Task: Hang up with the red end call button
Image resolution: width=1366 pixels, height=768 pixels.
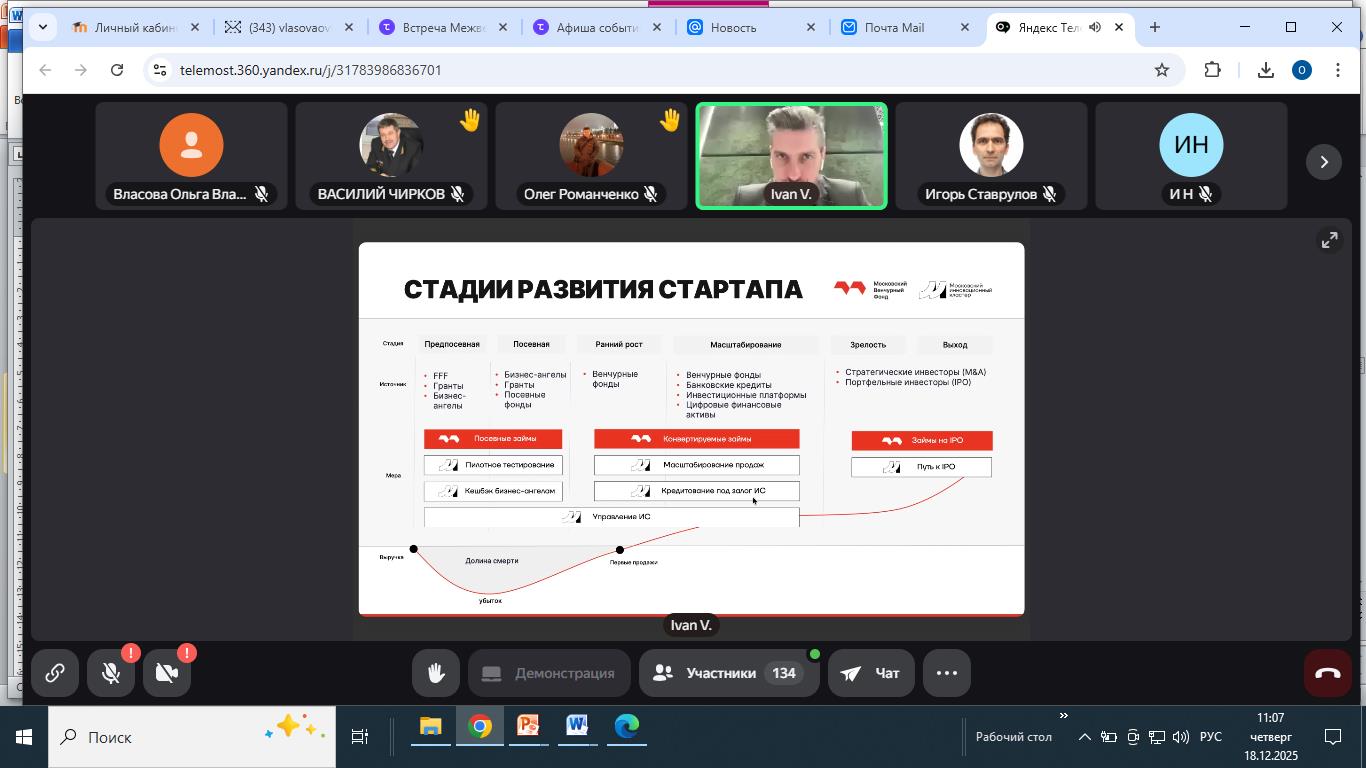Action: point(1328,673)
